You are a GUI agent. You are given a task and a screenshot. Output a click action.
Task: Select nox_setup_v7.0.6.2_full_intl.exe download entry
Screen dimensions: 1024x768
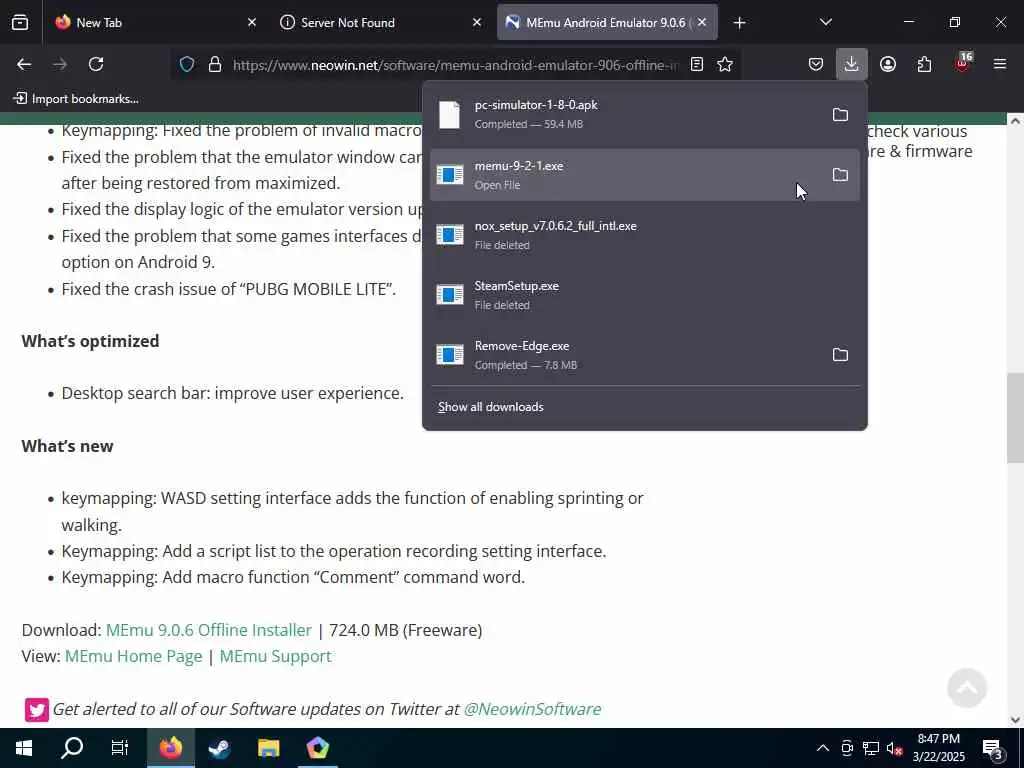(x=644, y=235)
